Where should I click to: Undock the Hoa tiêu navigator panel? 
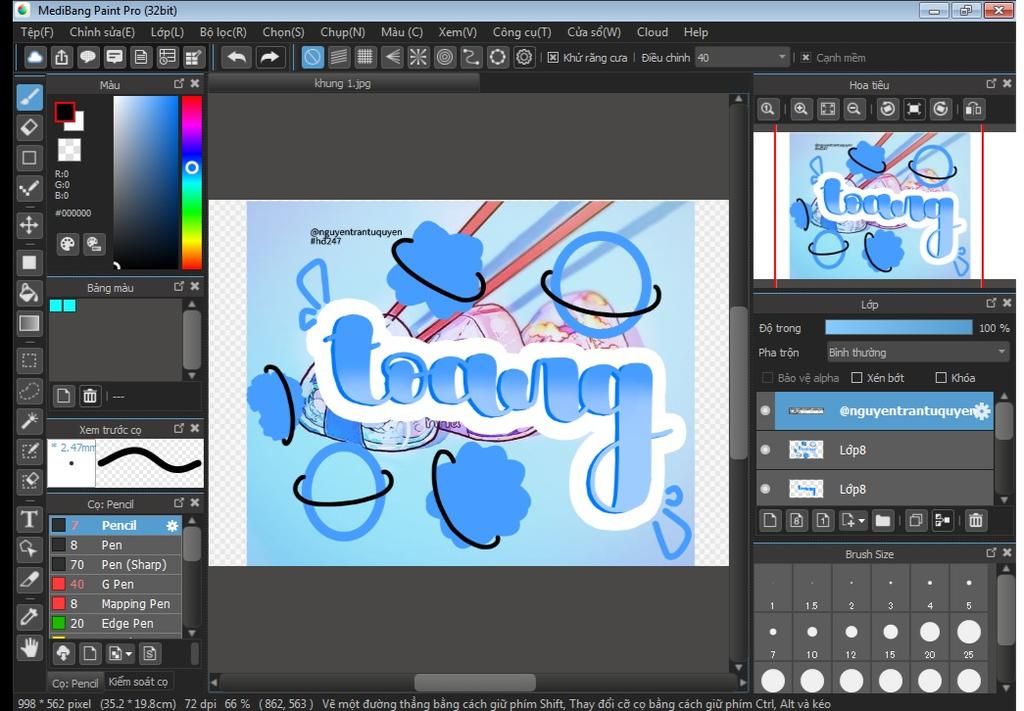(x=991, y=84)
